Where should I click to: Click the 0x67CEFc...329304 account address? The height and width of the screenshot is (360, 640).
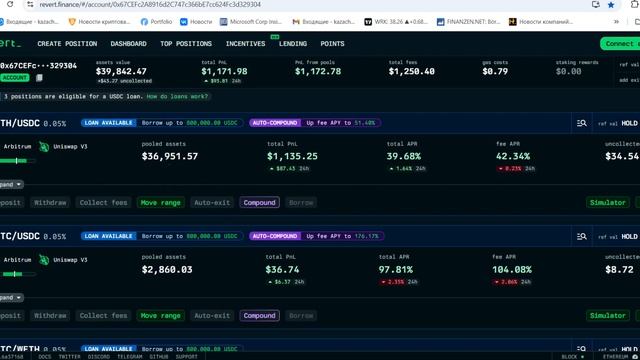pyautogui.click(x=38, y=66)
